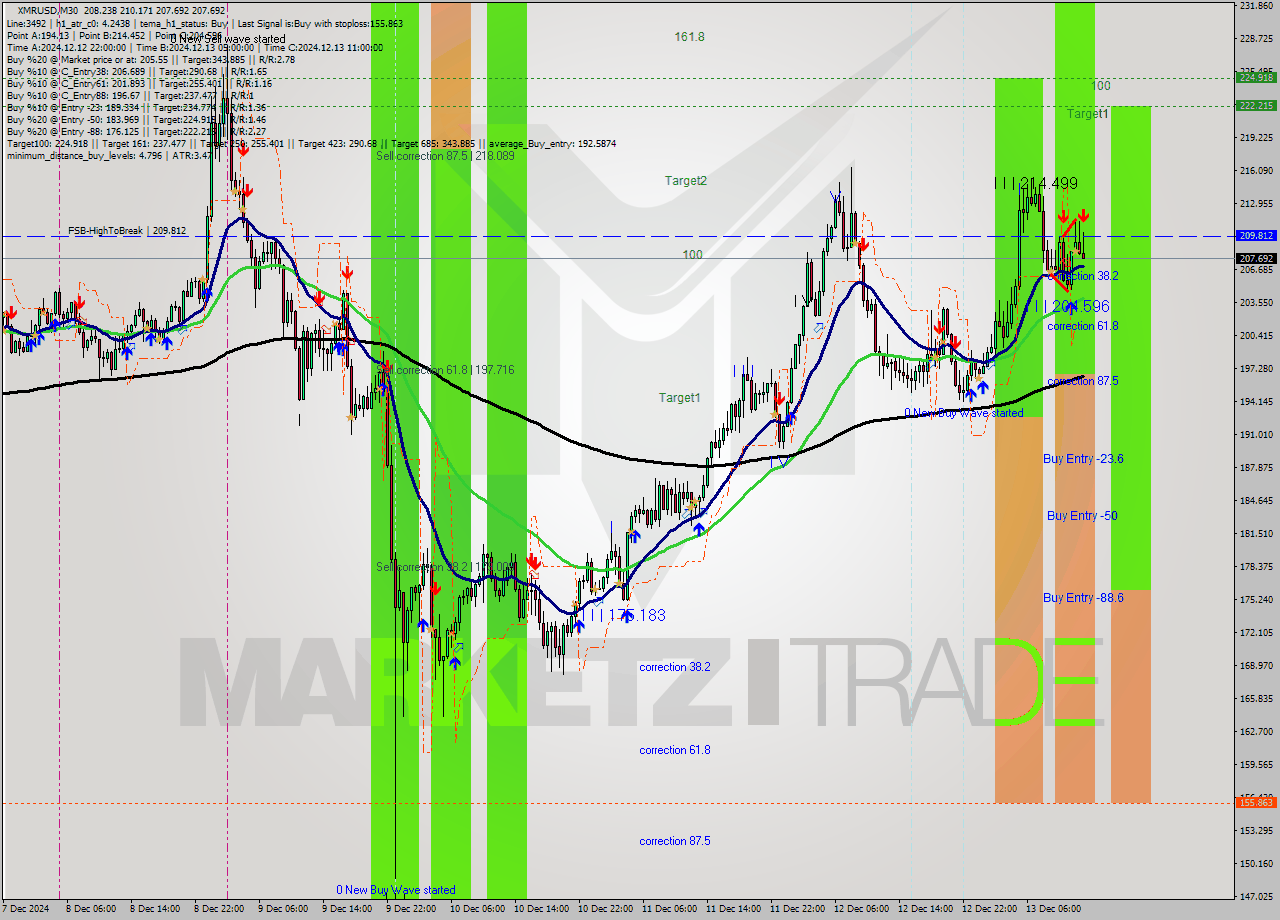
Task: Click the '10 Dec 14:00' time axis label
Action: pyautogui.click(x=543, y=909)
